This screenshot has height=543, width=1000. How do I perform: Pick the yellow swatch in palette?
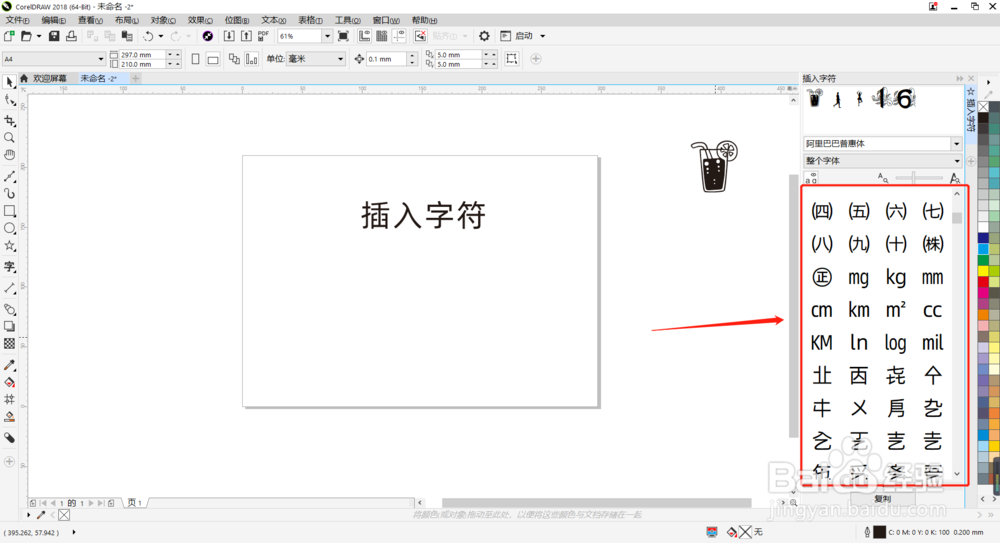coord(983,271)
